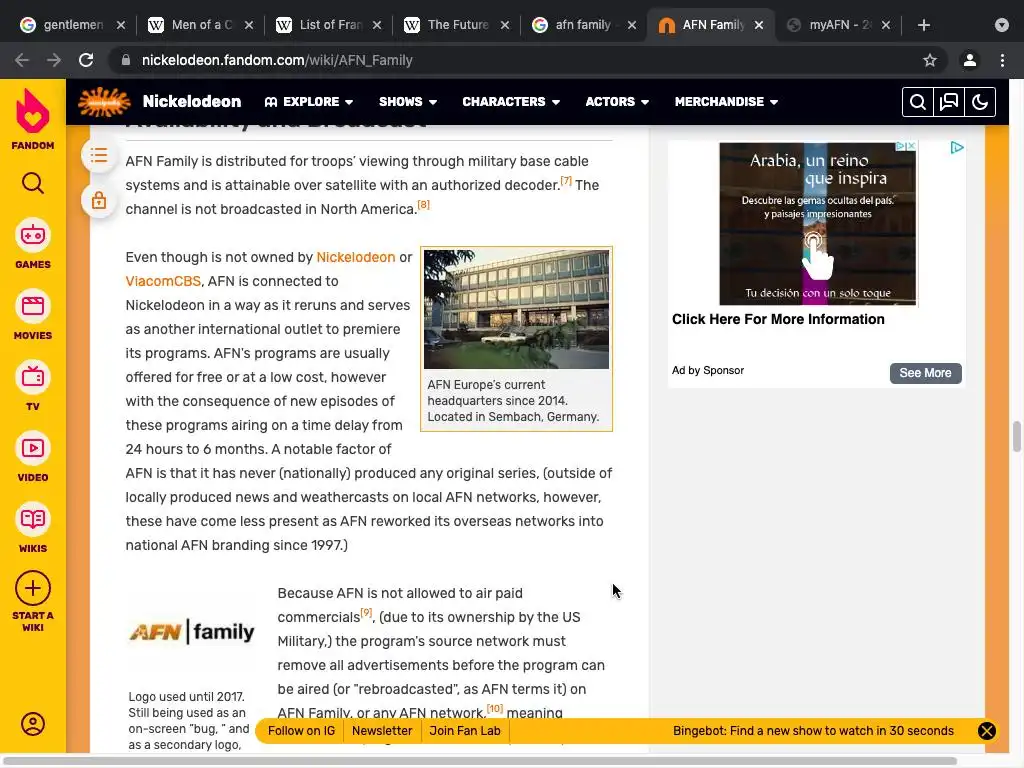Follow the Nickelodeon article link

pyautogui.click(x=355, y=257)
